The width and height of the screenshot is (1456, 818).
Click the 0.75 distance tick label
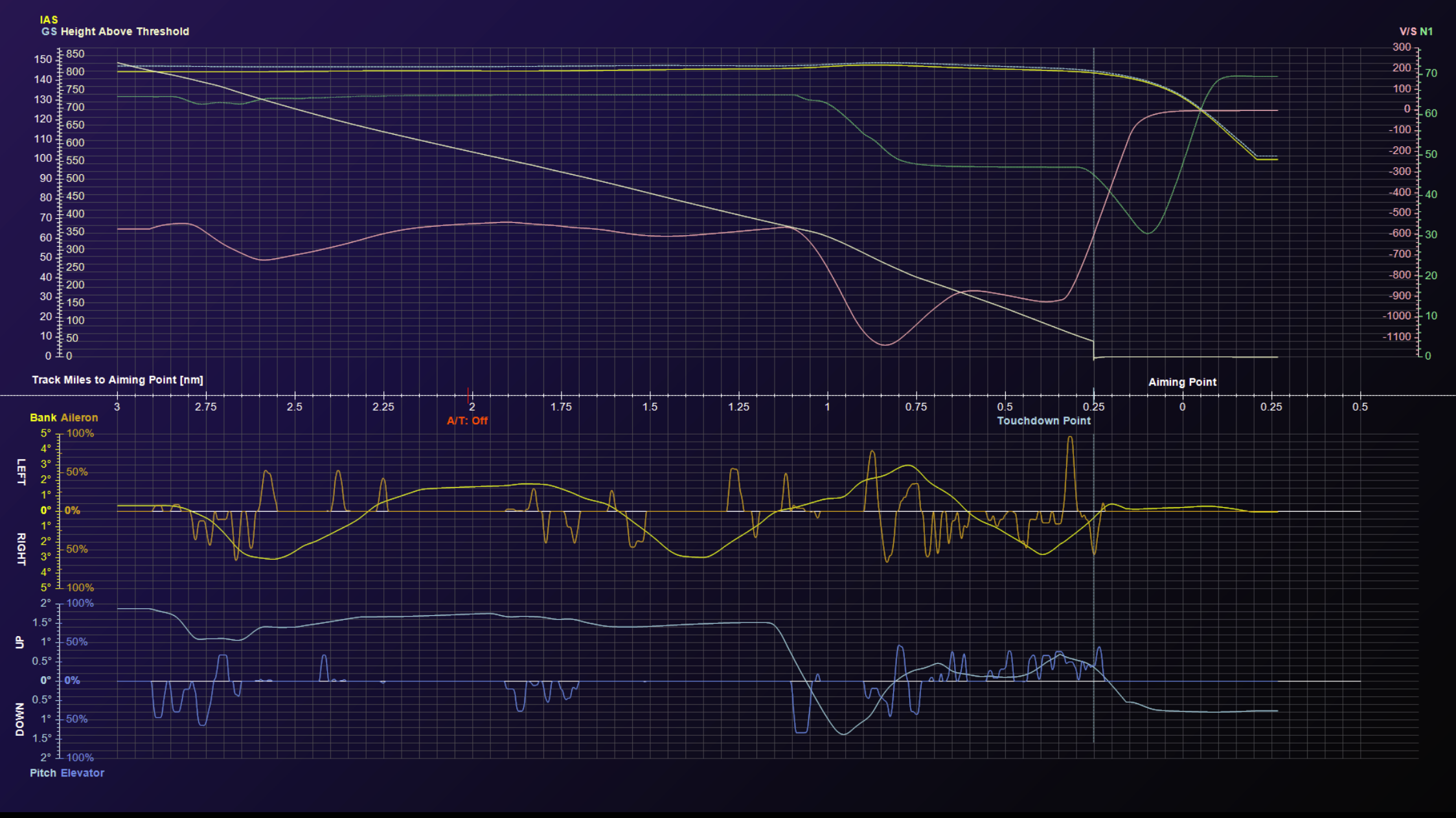point(916,407)
